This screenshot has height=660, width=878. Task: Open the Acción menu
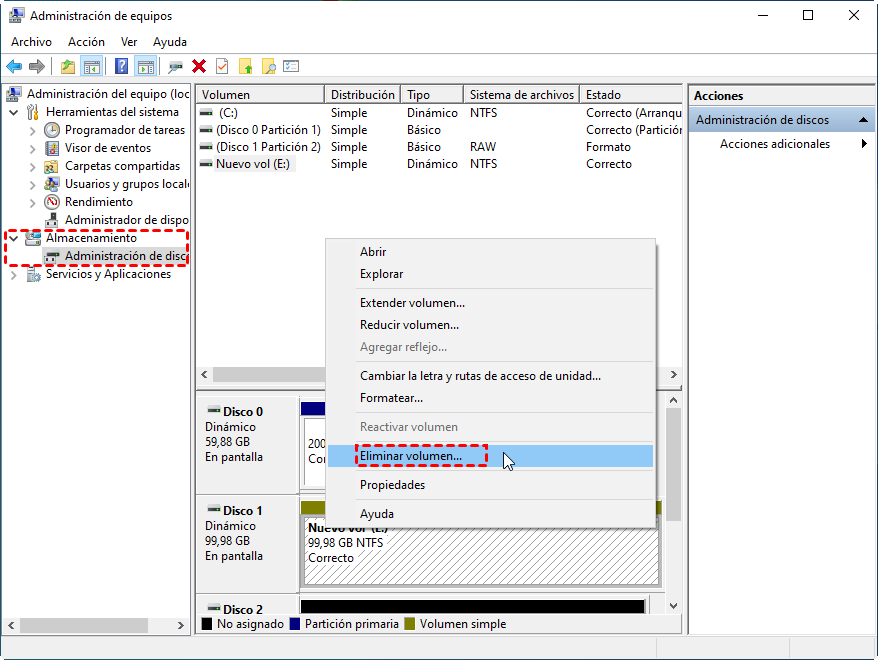[x=86, y=42]
